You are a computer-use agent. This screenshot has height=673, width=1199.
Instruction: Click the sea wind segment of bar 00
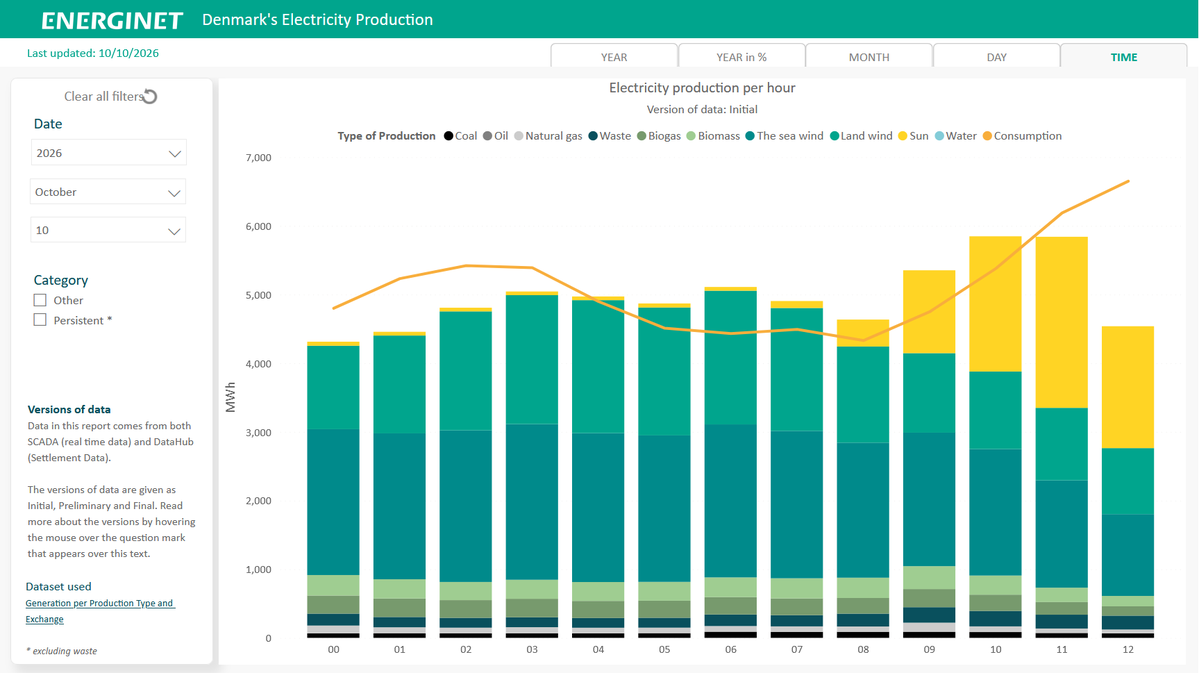tap(333, 502)
